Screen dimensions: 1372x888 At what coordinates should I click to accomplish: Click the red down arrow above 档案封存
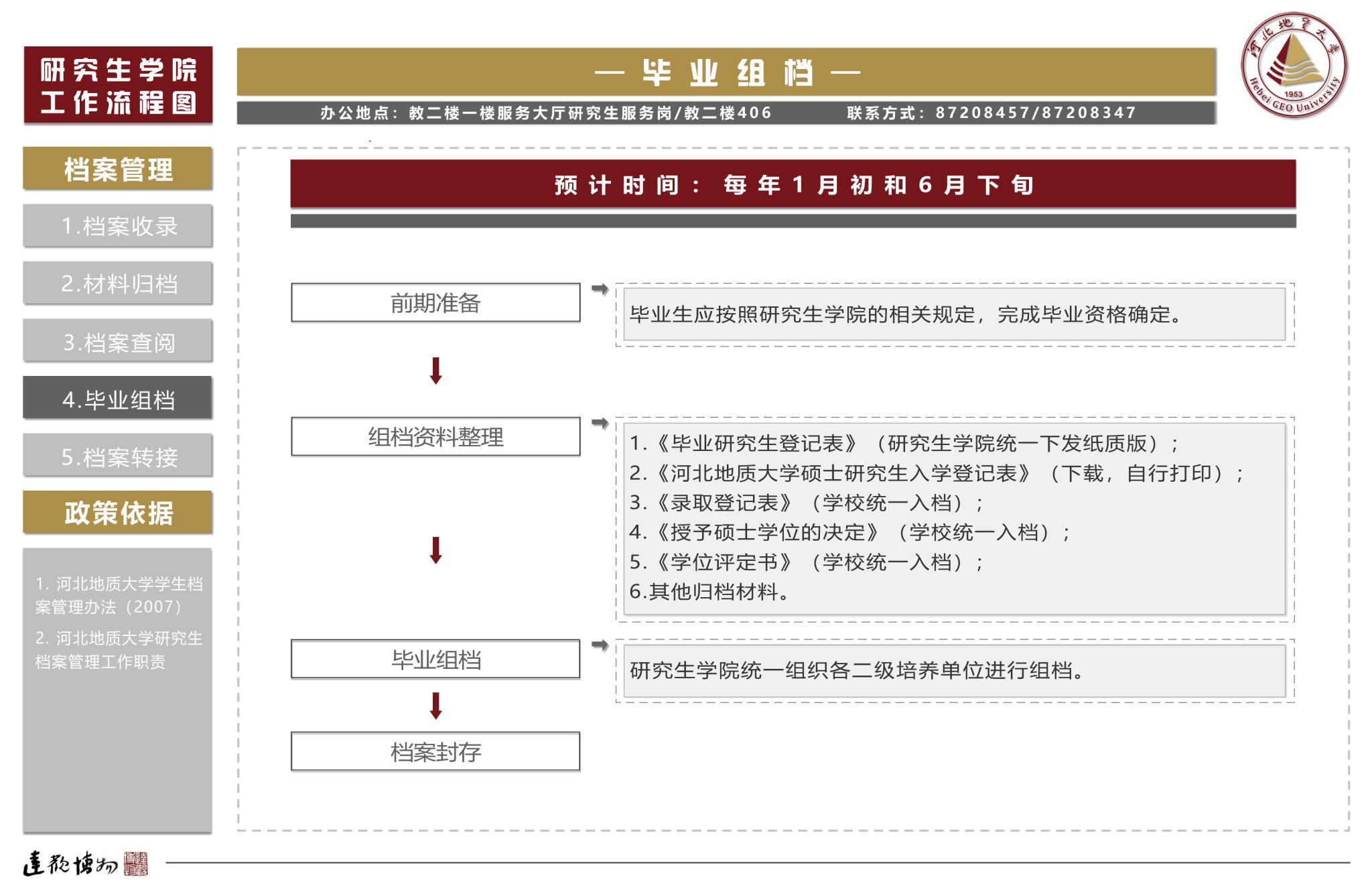tap(435, 706)
